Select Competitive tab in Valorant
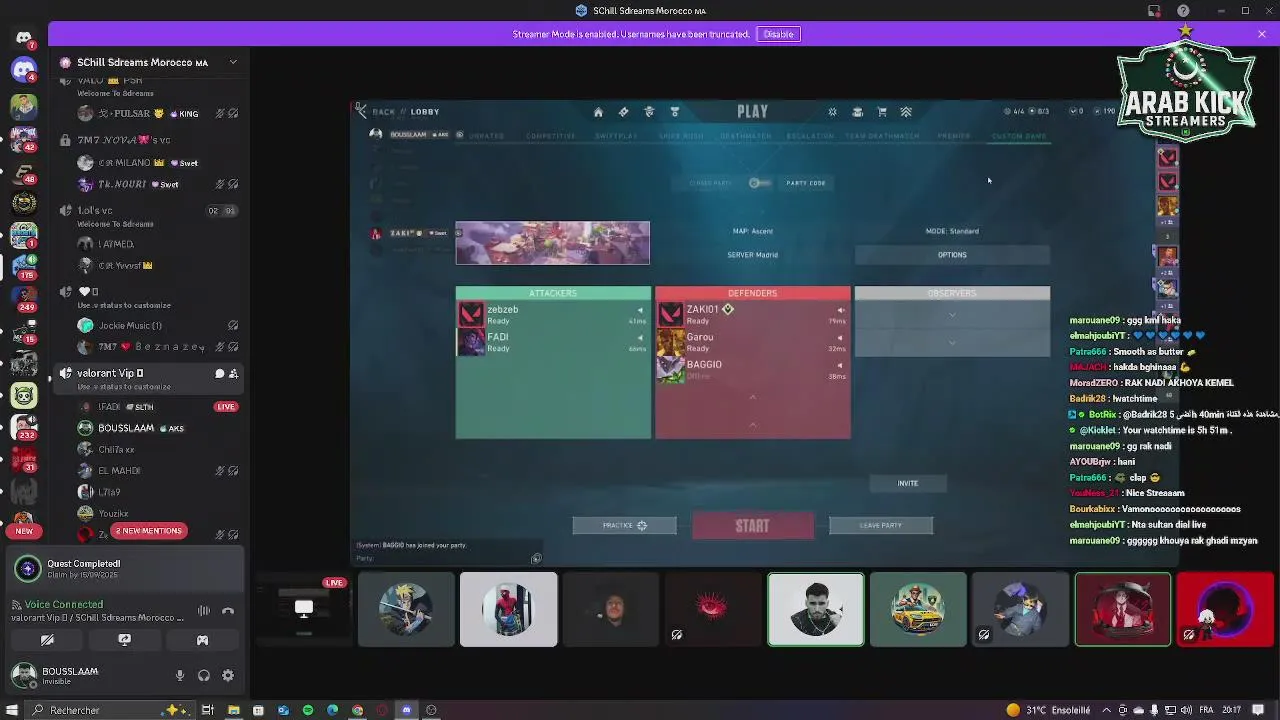The image size is (1280, 720). [551, 136]
